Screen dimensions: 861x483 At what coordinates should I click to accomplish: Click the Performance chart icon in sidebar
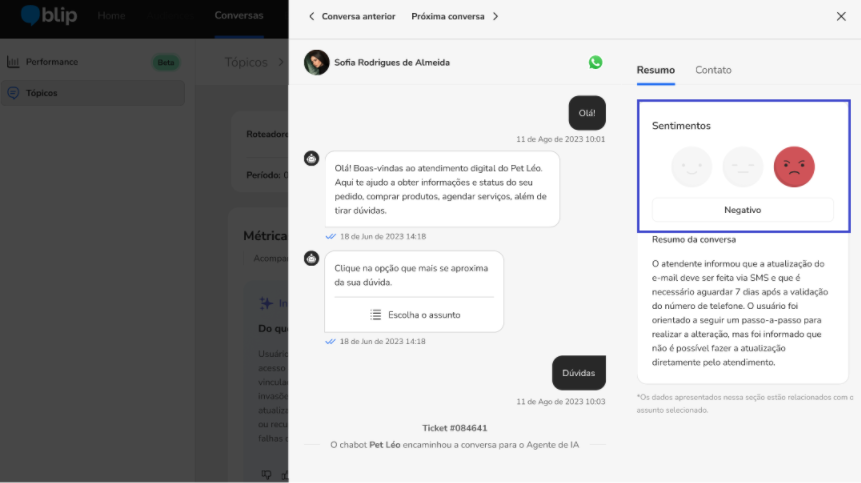point(13,62)
